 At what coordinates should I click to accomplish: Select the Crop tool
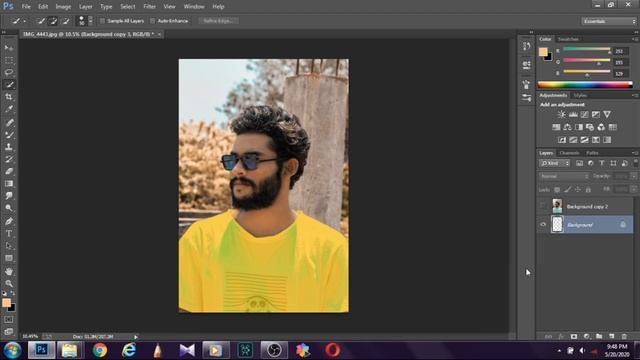click(9, 97)
